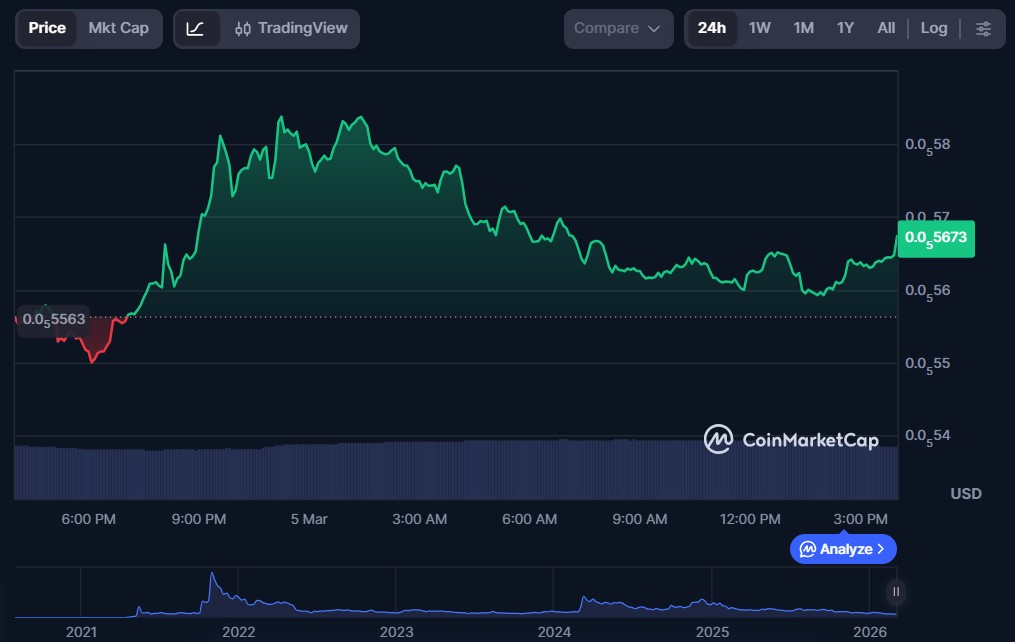Click the Compare dropdown chevron arrow
1015x642 pixels.
coord(655,29)
